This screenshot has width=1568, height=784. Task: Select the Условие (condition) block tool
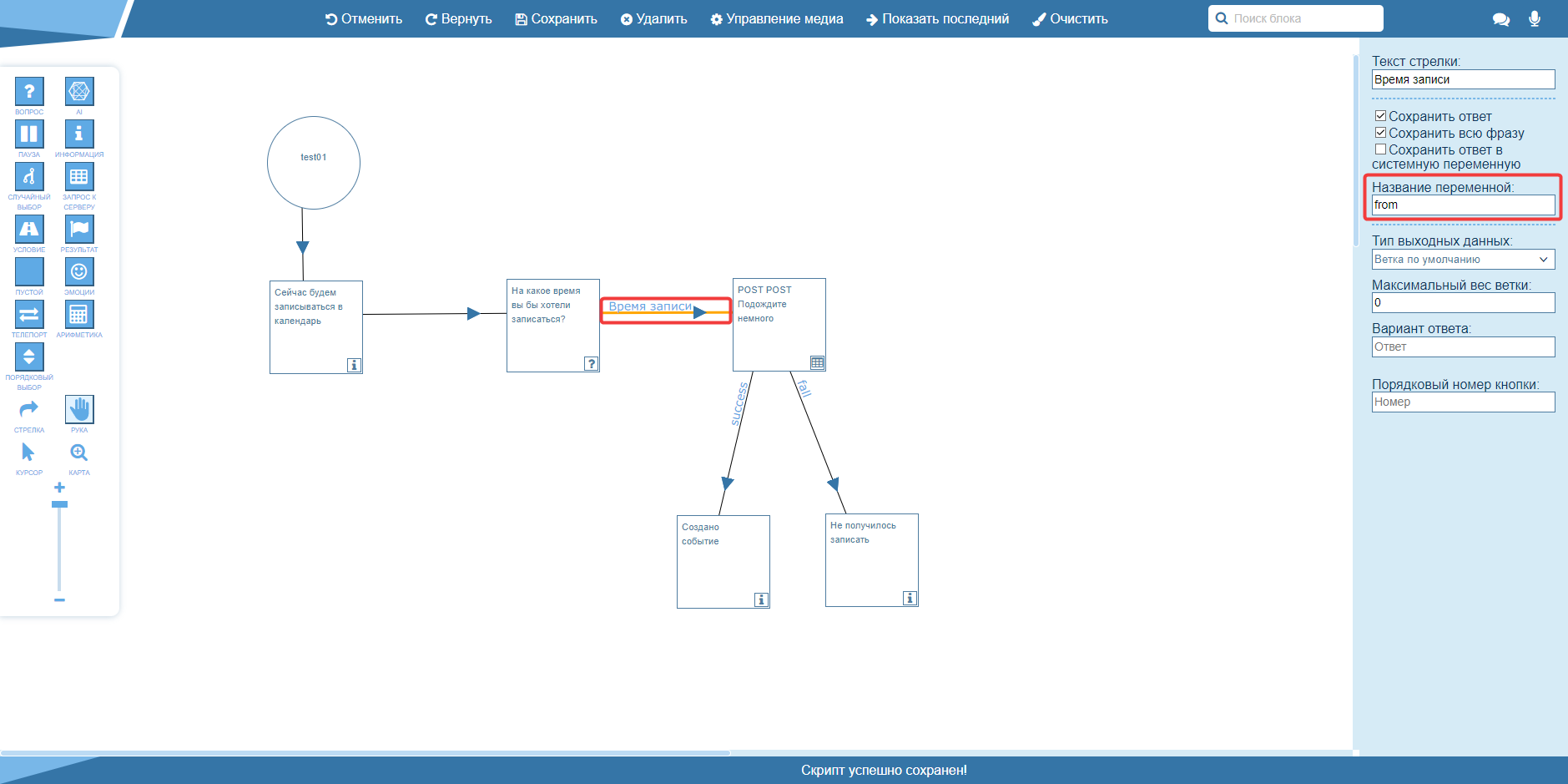pos(29,229)
